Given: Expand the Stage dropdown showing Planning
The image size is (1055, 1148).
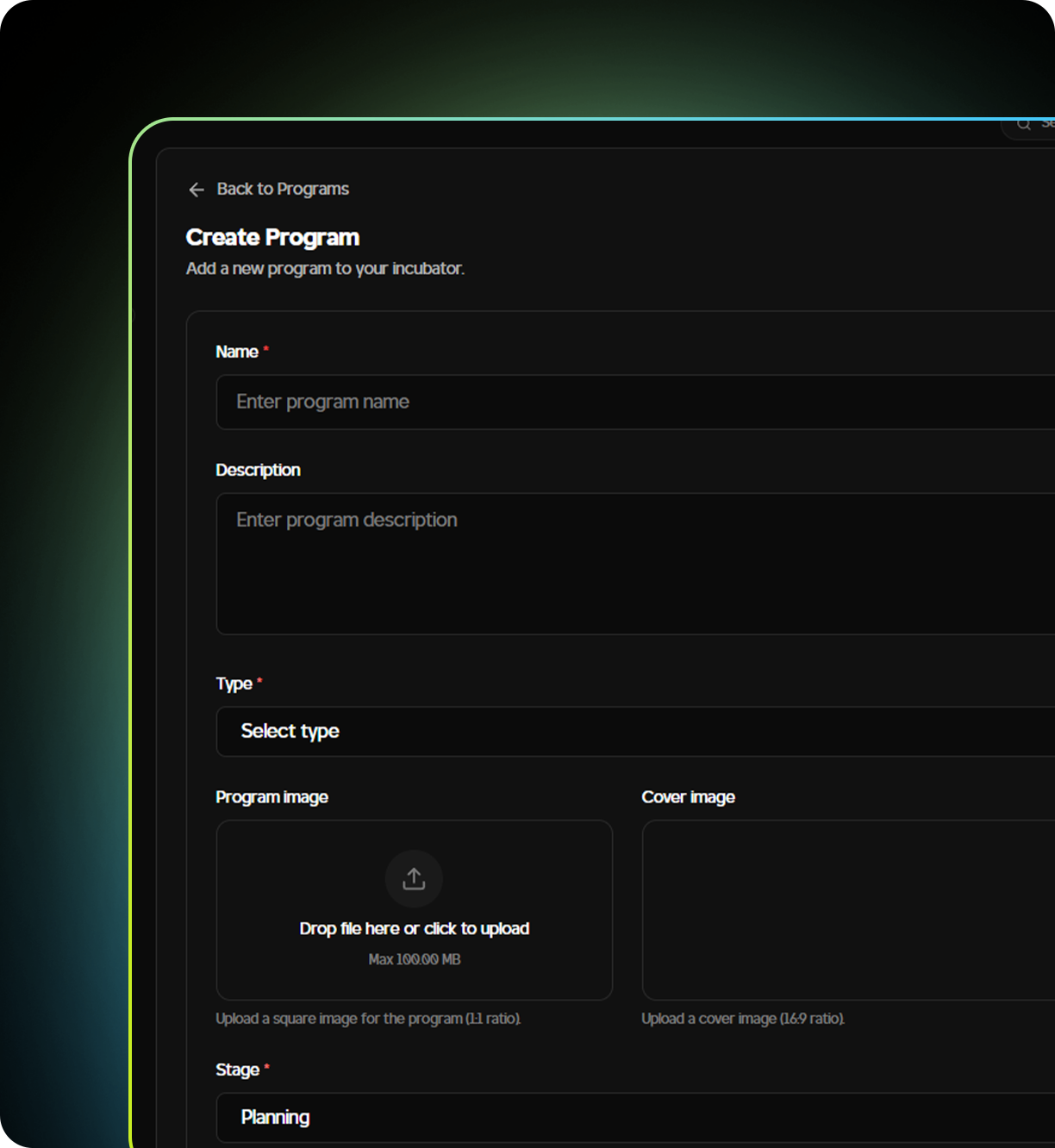Looking at the screenshot, I should coord(634,1118).
